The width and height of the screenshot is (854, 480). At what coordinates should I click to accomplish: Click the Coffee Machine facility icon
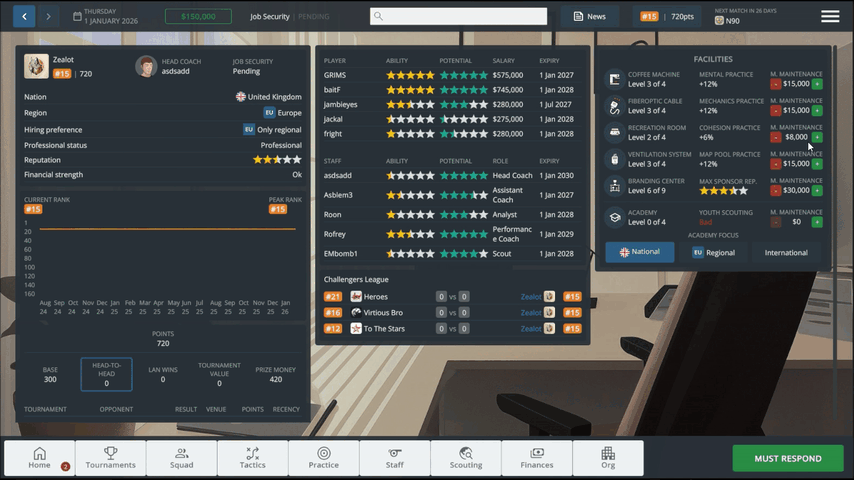pos(614,78)
